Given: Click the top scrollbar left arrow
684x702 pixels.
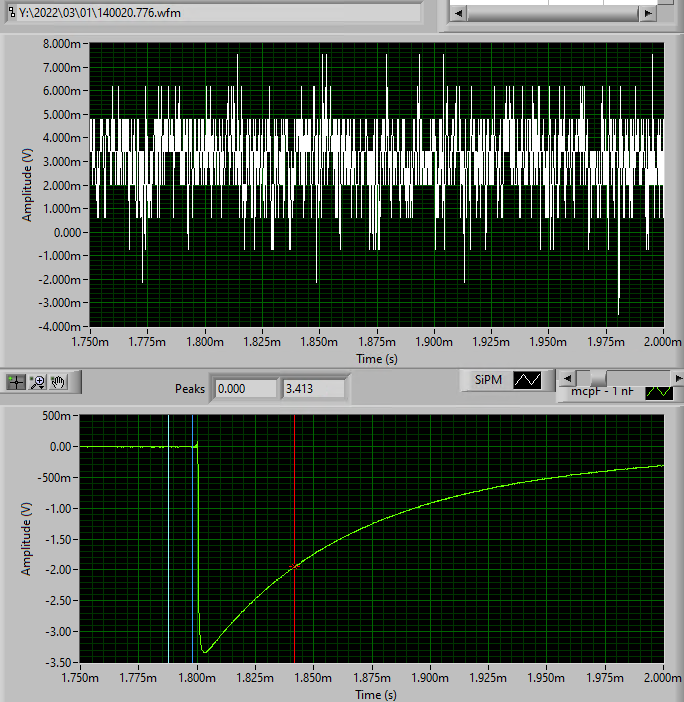Looking at the screenshot, I should [x=458, y=13].
